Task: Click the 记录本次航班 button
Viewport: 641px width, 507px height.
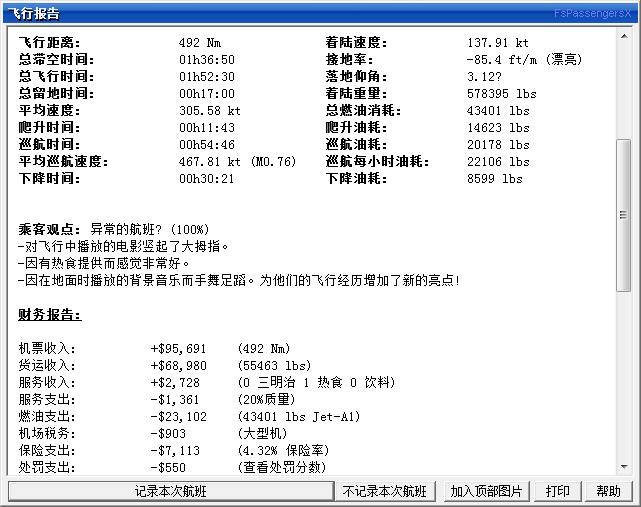Action: click(x=171, y=491)
